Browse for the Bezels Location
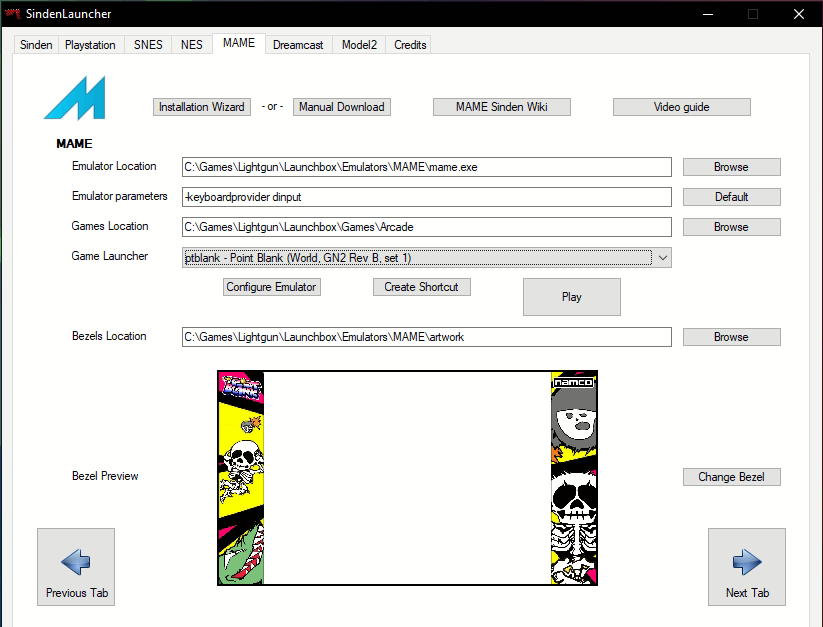The image size is (823, 627). [732, 337]
